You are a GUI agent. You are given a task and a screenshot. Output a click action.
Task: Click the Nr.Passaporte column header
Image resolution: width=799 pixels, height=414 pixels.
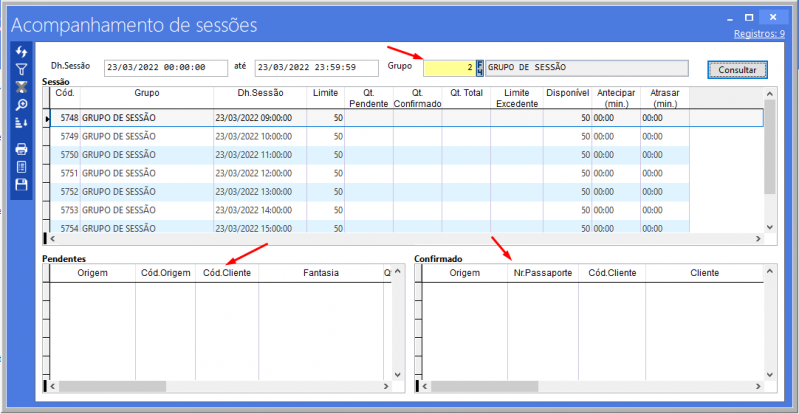pyautogui.click(x=543, y=273)
